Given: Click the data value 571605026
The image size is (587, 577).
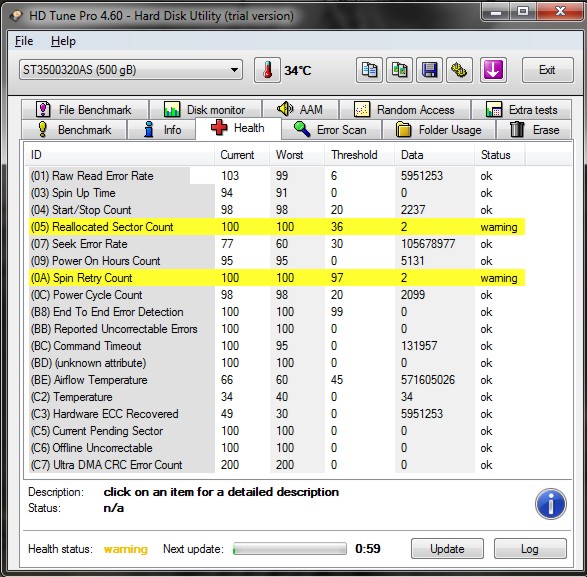Looking at the screenshot, I should 428,380.
